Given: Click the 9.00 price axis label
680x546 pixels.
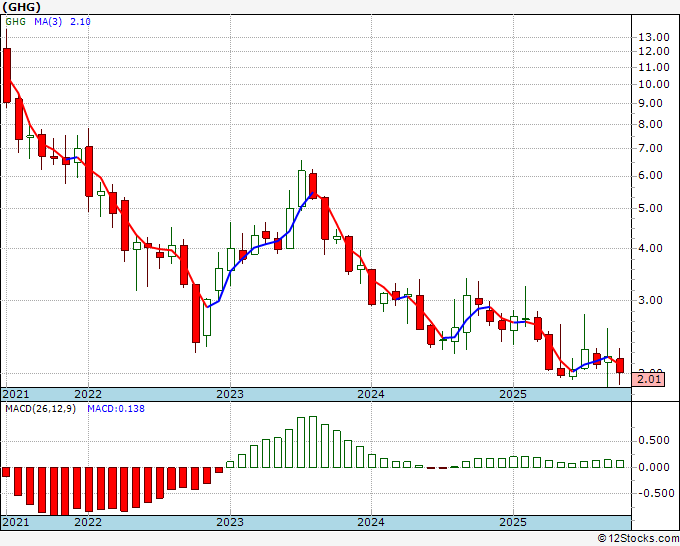Looking at the screenshot, I should click(x=651, y=103).
